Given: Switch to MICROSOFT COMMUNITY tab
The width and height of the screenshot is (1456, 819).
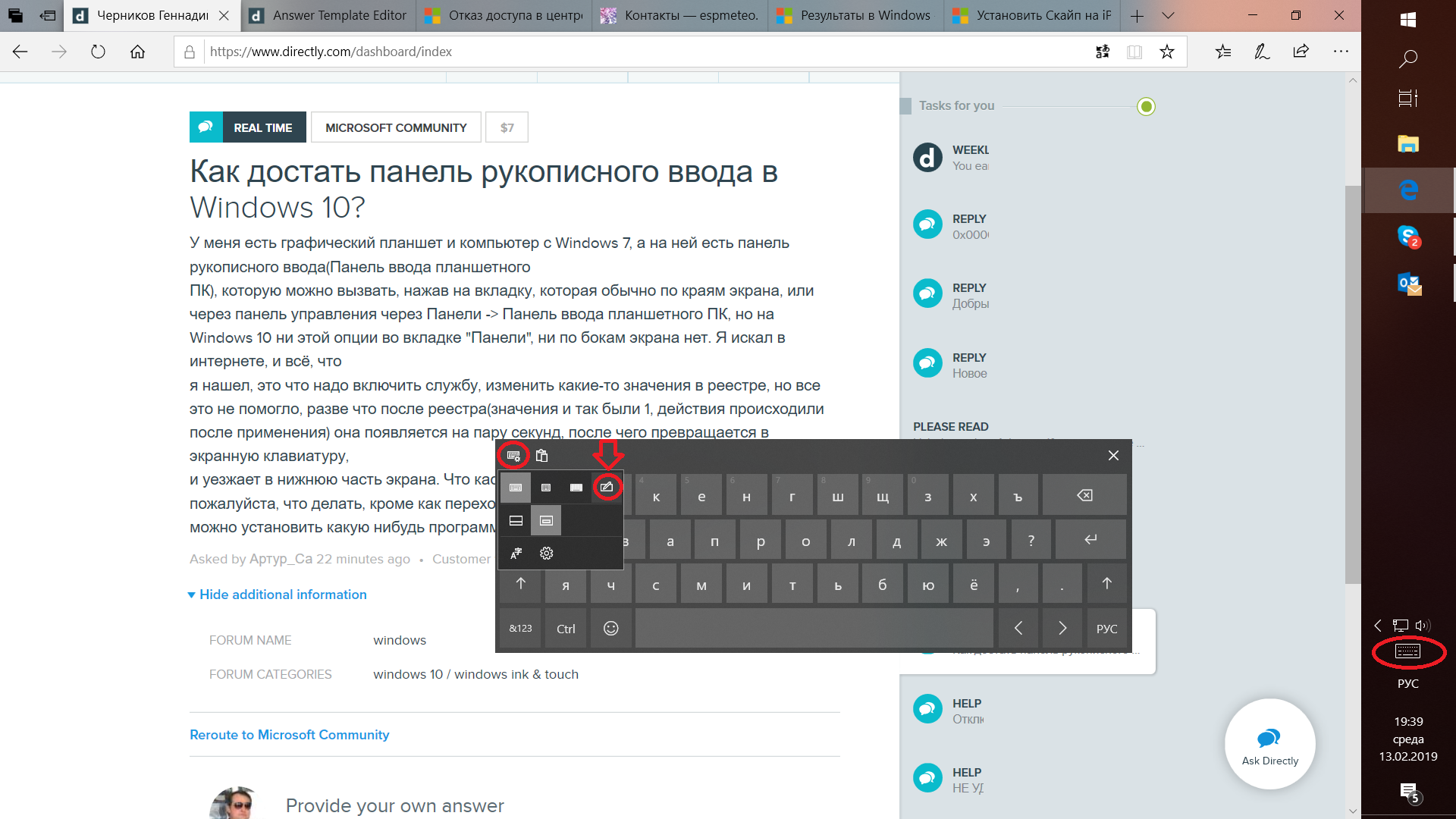Looking at the screenshot, I should (x=396, y=127).
